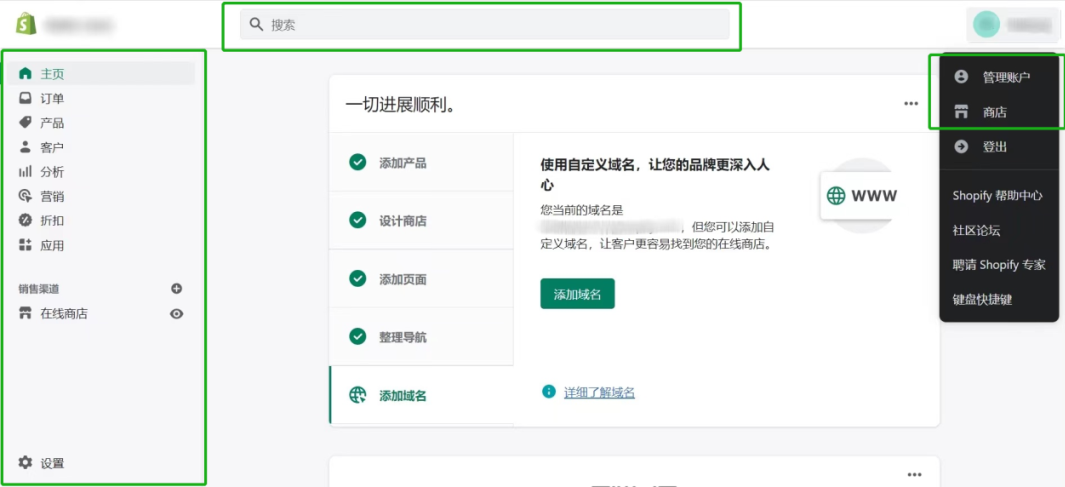Open 应用 apps section

[52, 245]
